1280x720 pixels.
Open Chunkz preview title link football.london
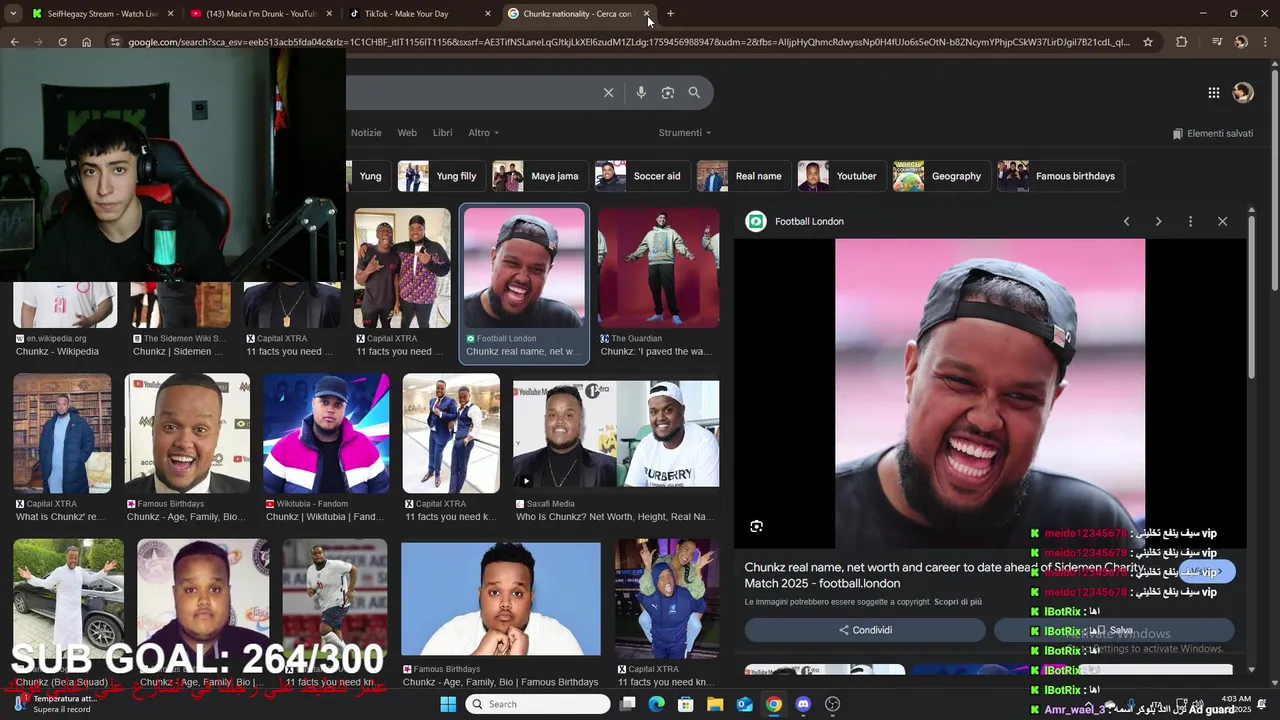pyautogui.click(x=944, y=575)
